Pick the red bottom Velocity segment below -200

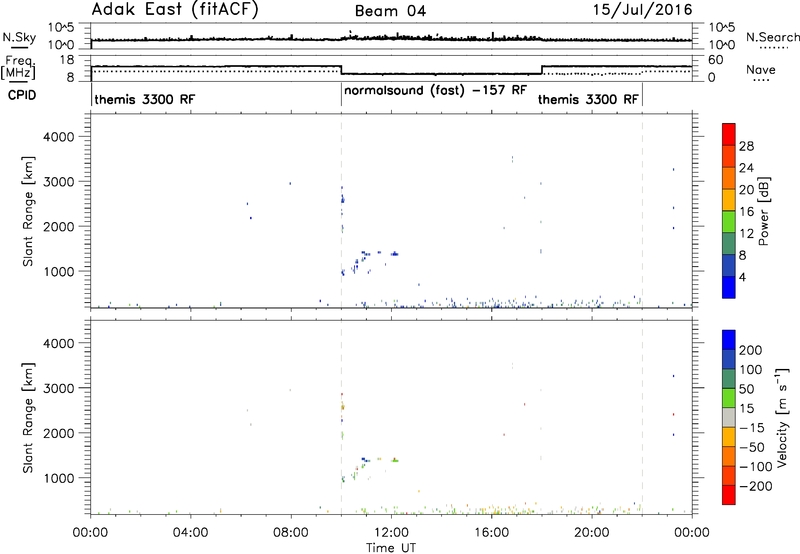click(x=729, y=495)
